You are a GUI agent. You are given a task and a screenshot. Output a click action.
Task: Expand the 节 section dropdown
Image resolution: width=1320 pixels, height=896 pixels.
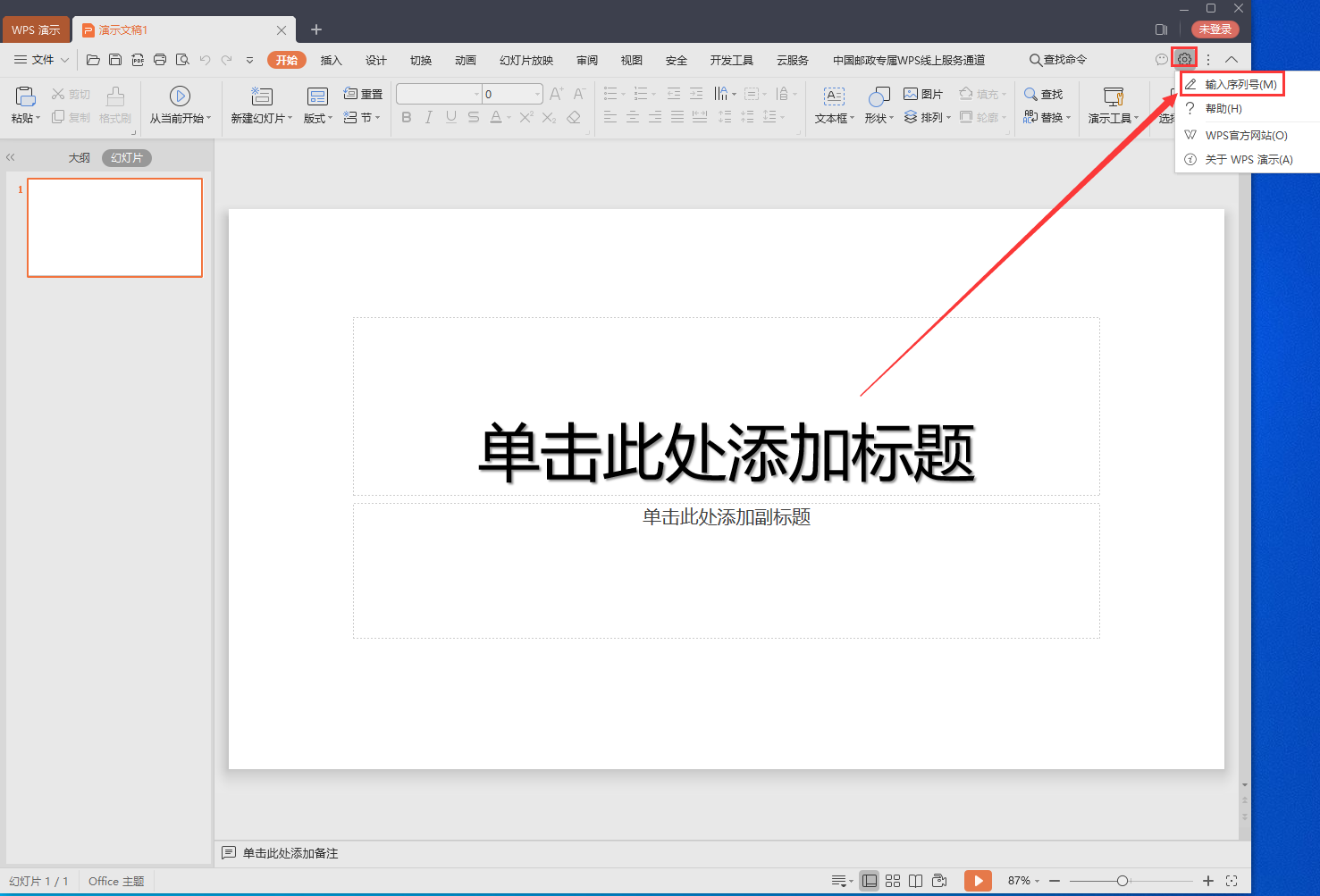pos(377,118)
